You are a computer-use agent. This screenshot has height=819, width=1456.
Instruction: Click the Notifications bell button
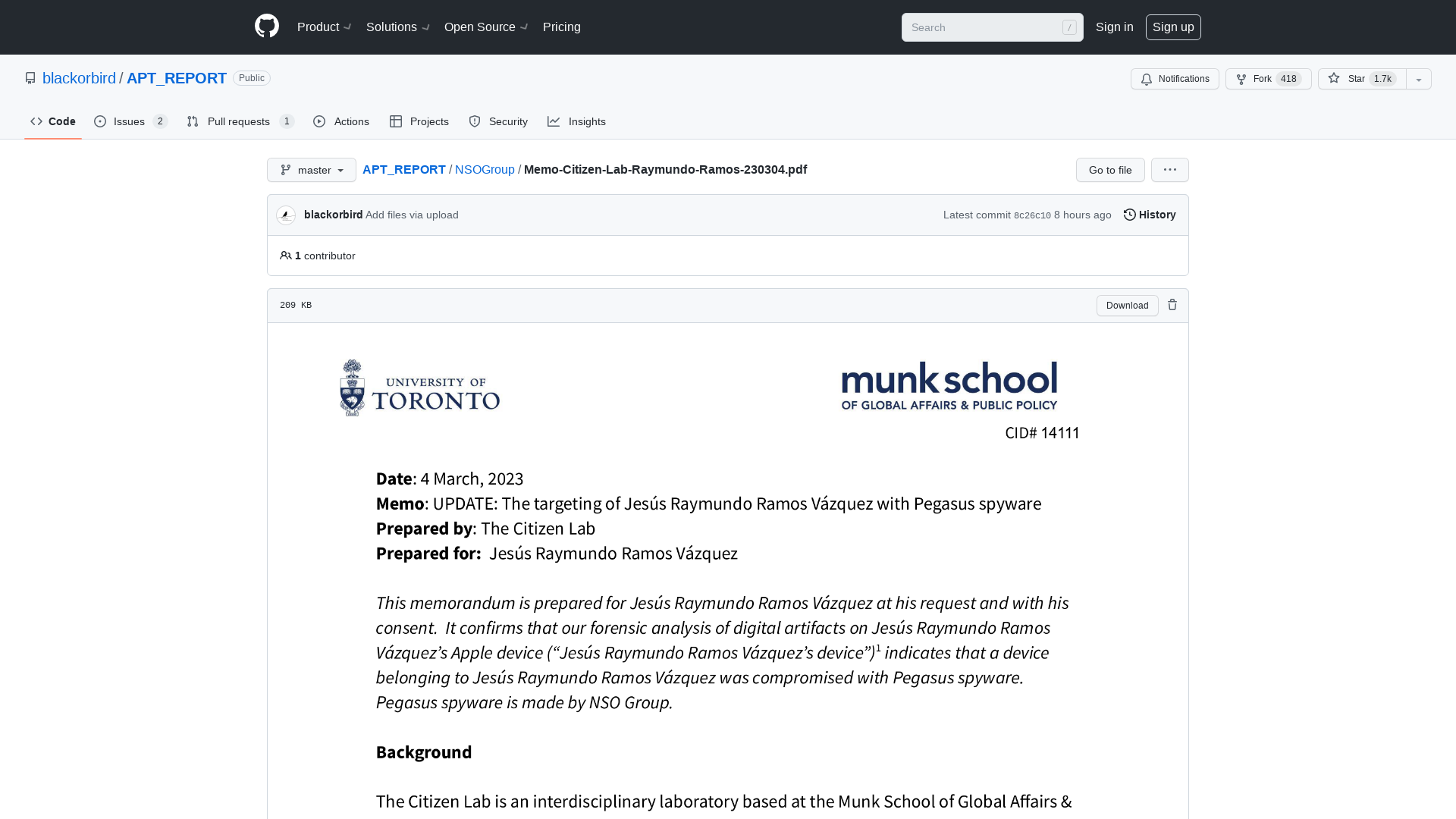(1175, 79)
